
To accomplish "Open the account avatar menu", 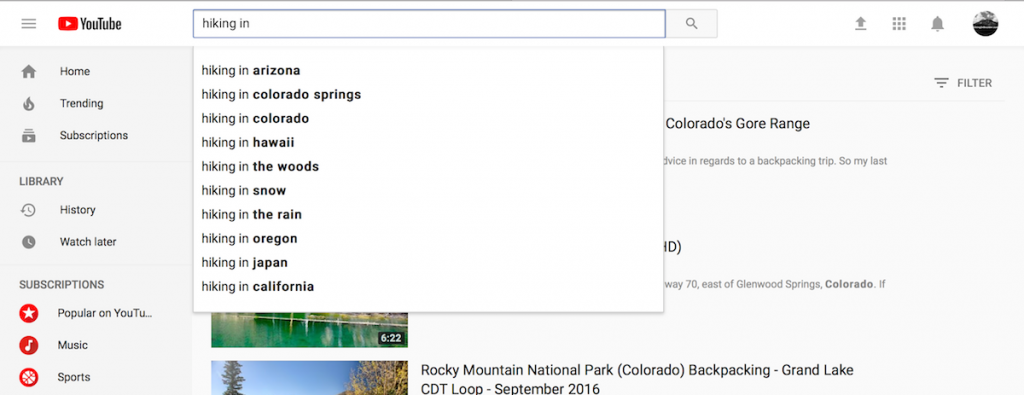I will (x=985, y=24).
